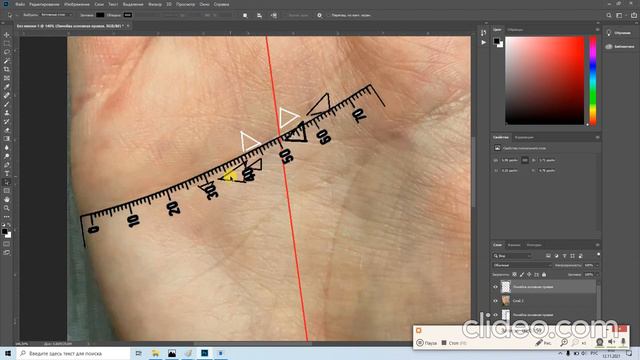Viewport: 640px width, 360px height.
Task: Click the gear icon in options bar
Action: coord(320,15)
